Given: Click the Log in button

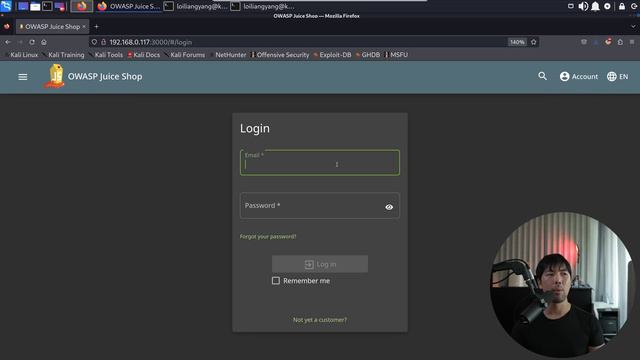Looking at the screenshot, I should (x=320, y=264).
